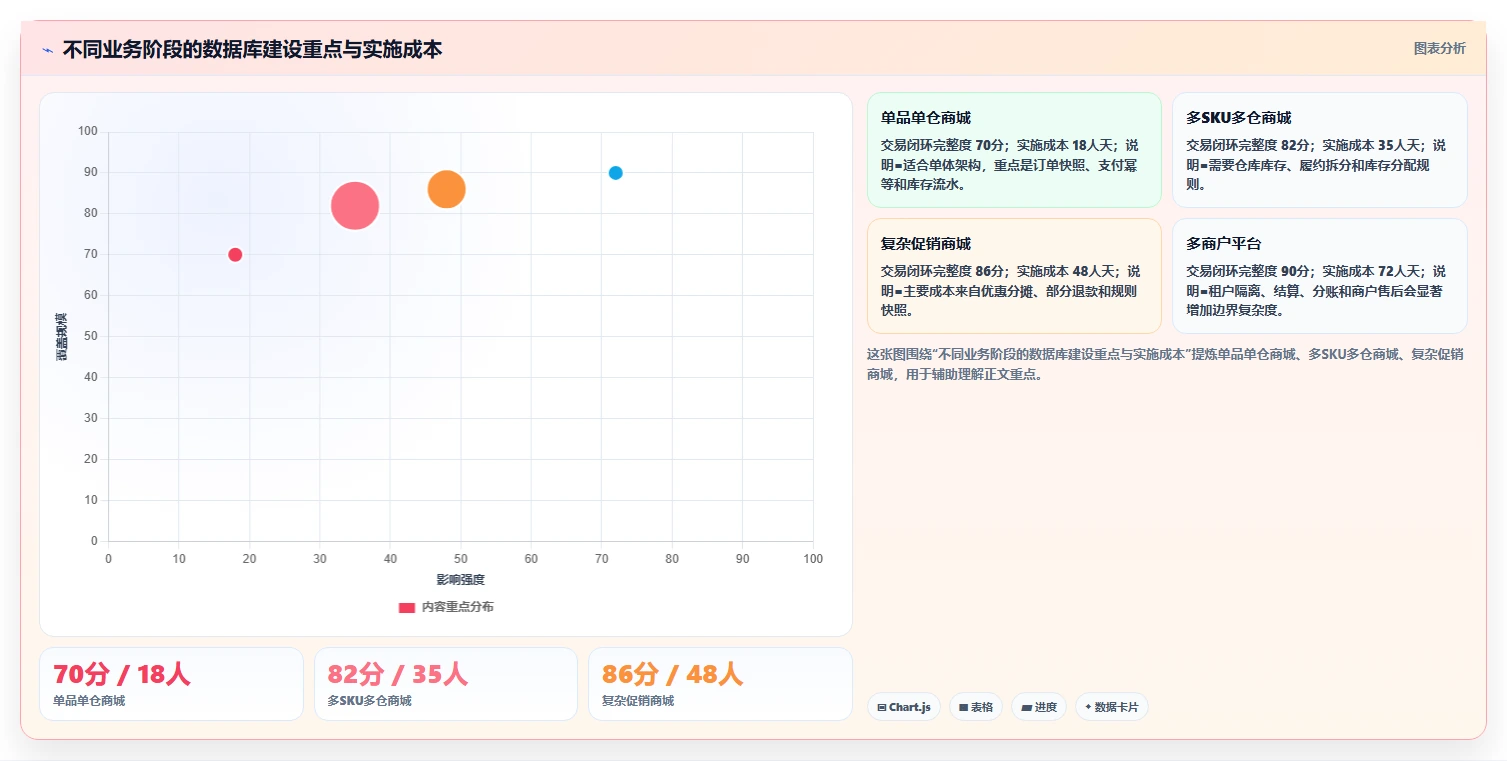Screen dimensions: 1507x761
Task: Click the 100 tick on the y-axis
Action: pos(88,131)
